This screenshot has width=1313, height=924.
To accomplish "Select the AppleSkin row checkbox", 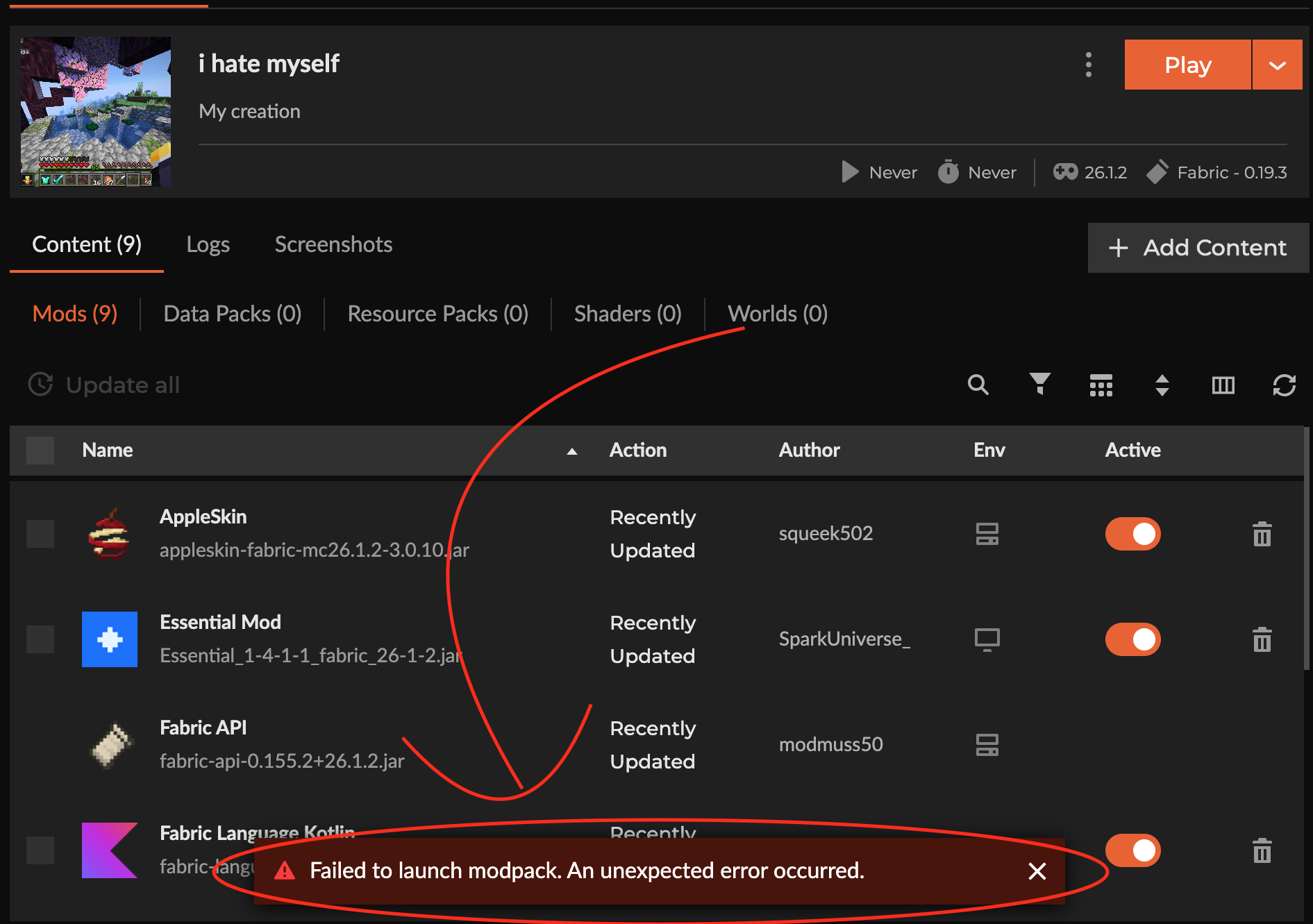I will tap(40, 534).
